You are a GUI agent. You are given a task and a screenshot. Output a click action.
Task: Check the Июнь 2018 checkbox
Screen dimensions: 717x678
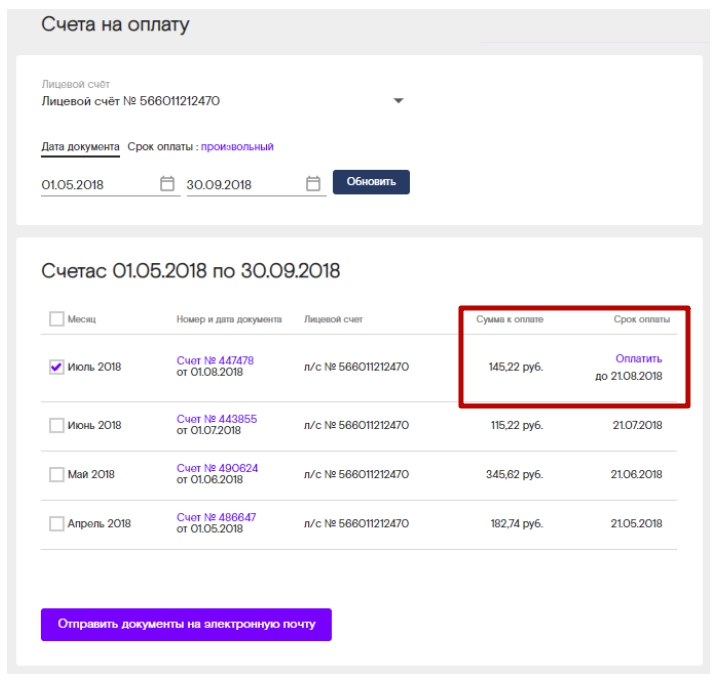56,425
